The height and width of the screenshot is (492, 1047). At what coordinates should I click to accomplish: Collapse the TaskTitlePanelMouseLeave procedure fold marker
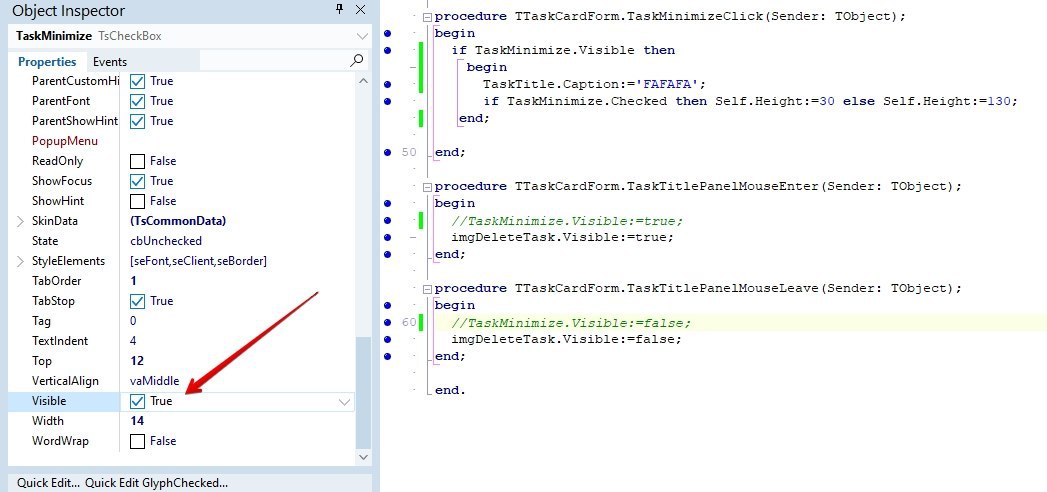tap(427, 288)
